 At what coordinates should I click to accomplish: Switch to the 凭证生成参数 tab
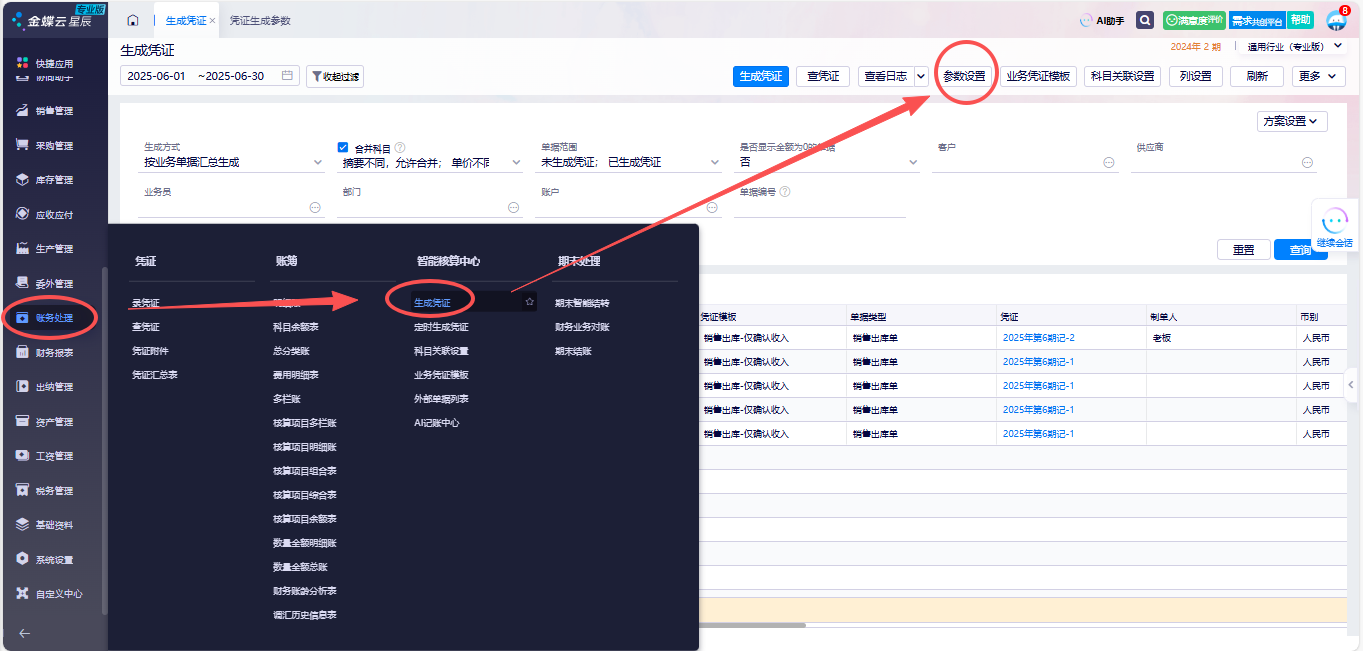pyautogui.click(x=259, y=20)
